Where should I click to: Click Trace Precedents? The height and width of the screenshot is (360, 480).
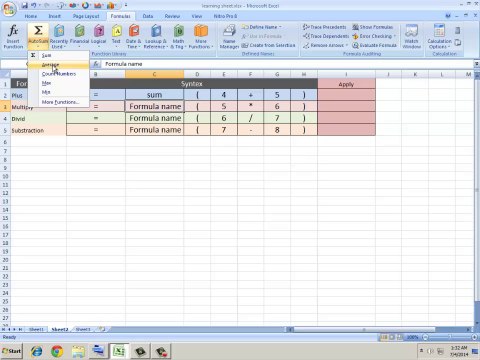[x=325, y=27]
